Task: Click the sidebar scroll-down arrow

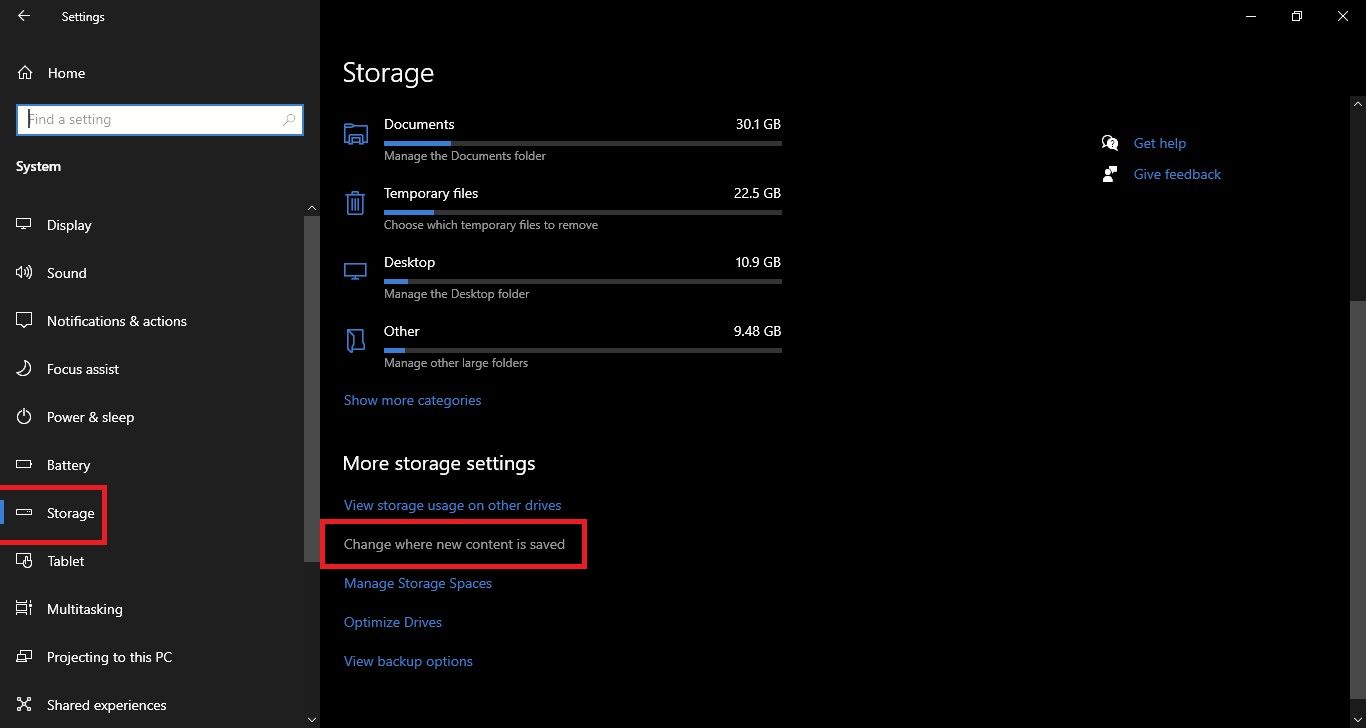Action: [x=312, y=719]
